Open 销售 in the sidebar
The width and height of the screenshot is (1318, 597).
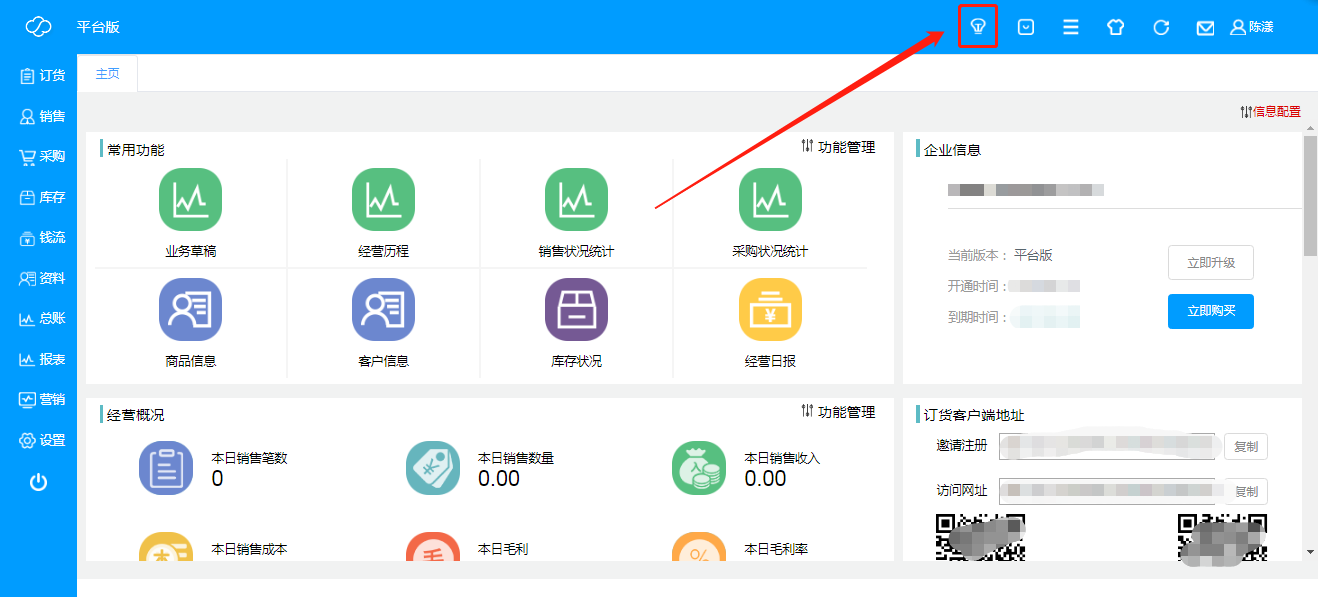(42, 116)
